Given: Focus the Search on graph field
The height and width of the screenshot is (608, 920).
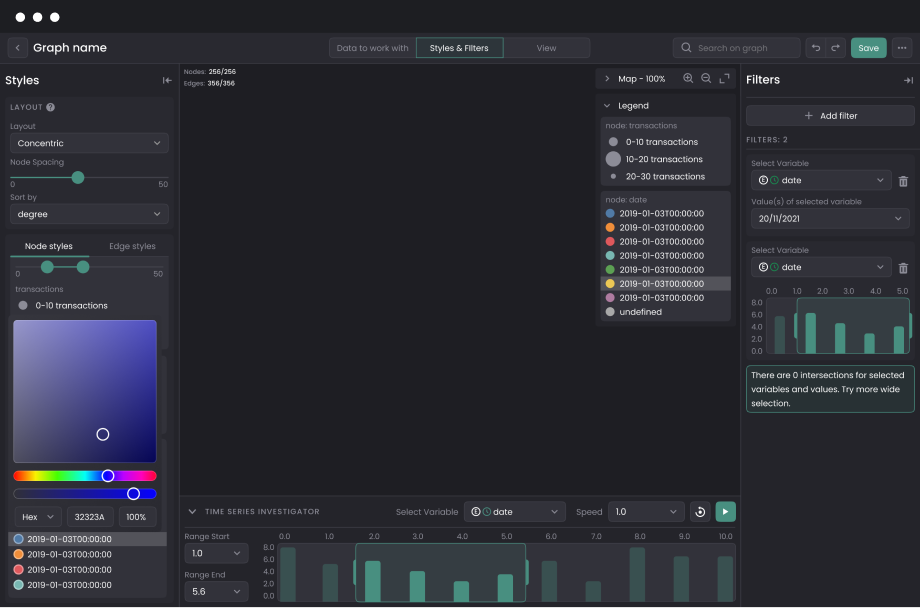Looking at the screenshot, I should click(737, 48).
